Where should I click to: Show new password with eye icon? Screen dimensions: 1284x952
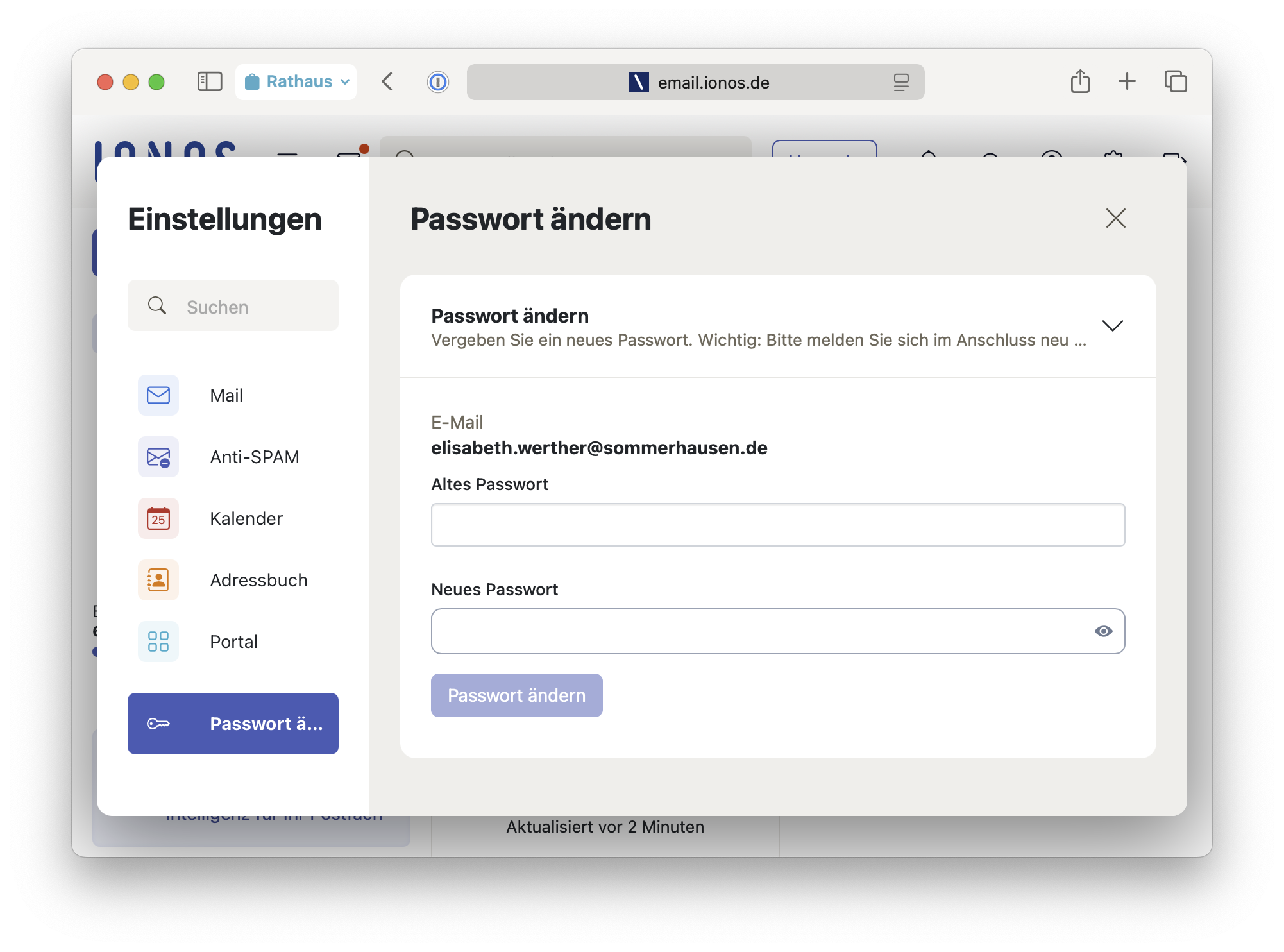click(1103, 631)
